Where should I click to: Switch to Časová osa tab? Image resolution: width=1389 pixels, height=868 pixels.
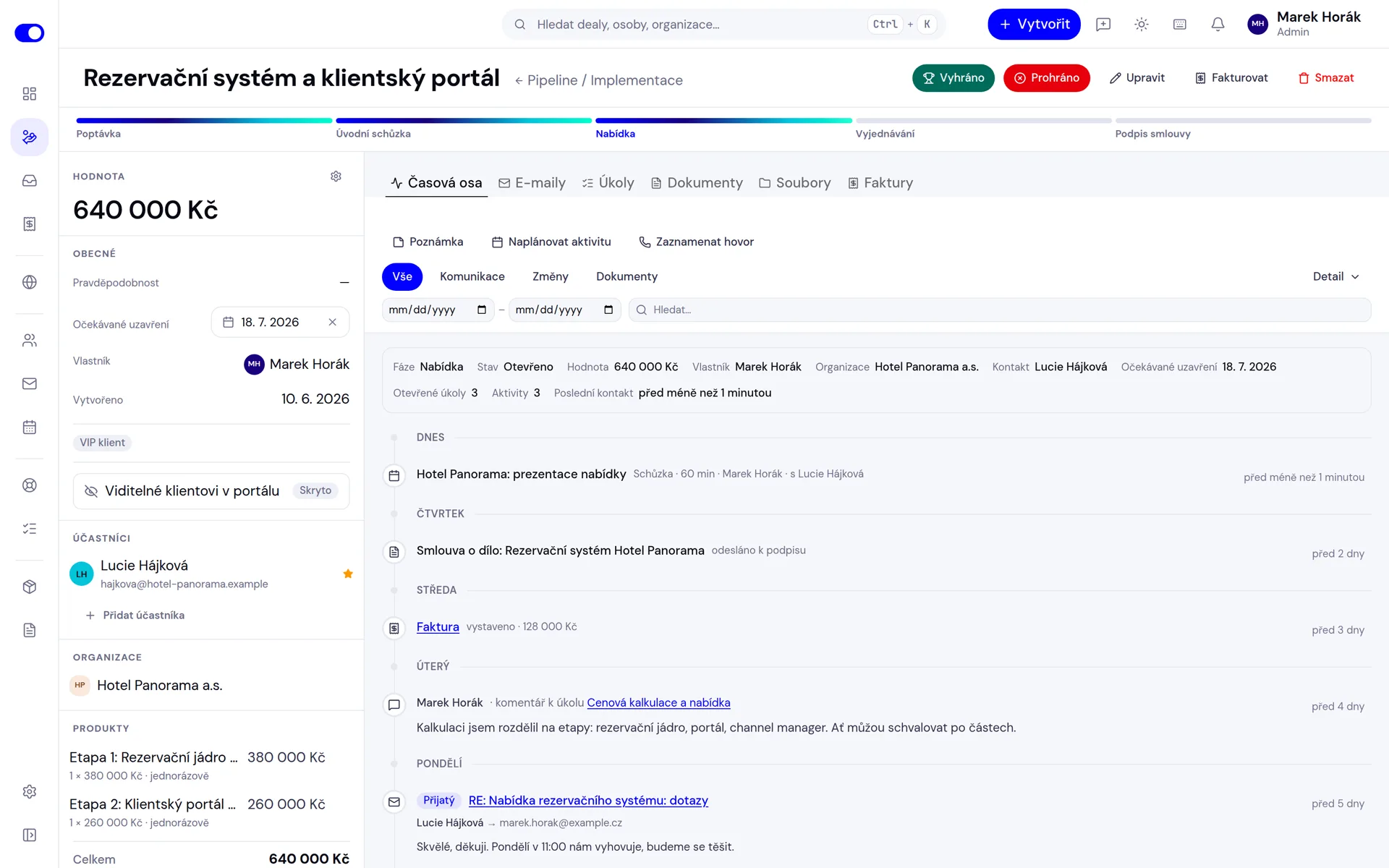point(436,183)
